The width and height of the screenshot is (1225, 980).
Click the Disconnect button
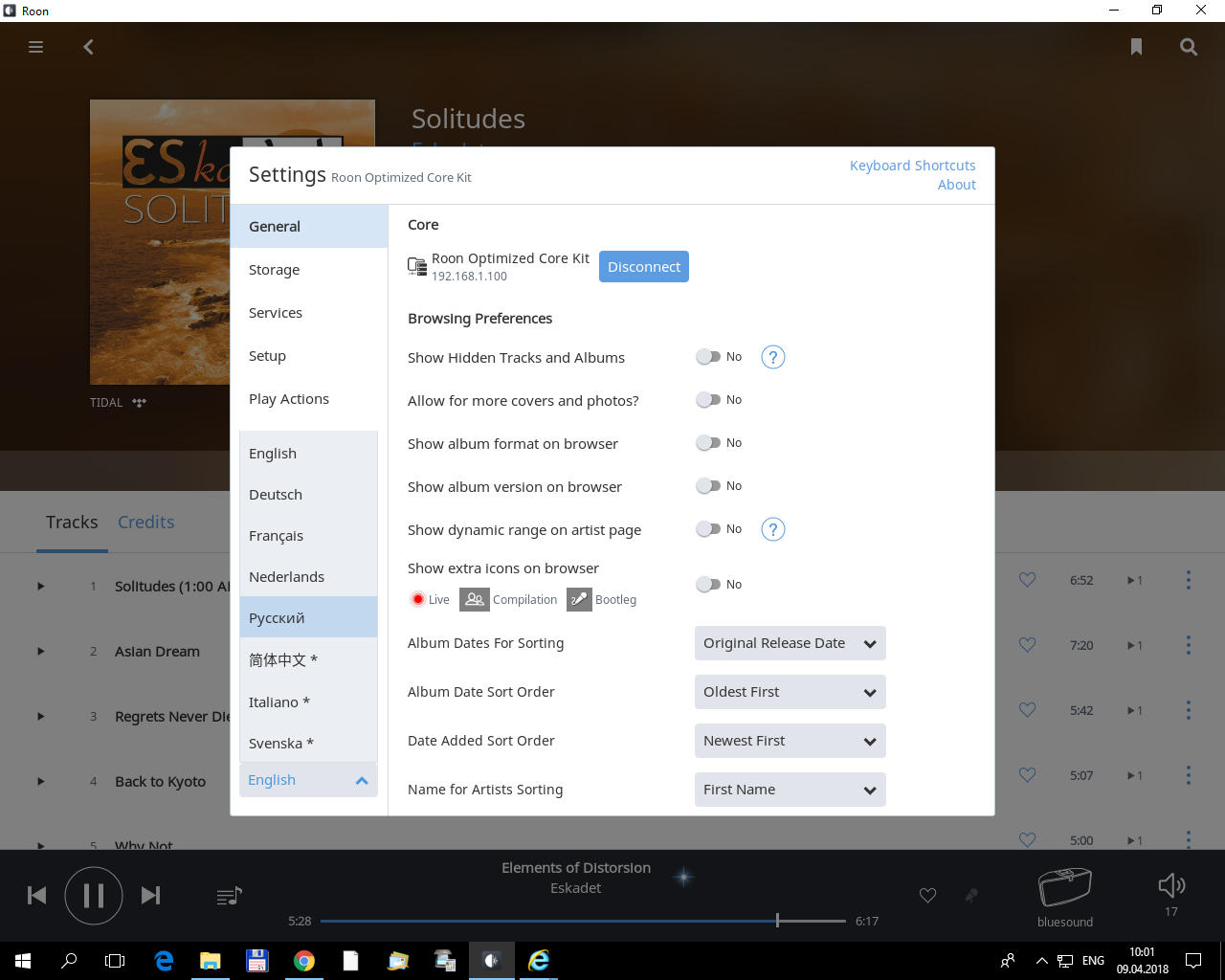tap(643, 267)
